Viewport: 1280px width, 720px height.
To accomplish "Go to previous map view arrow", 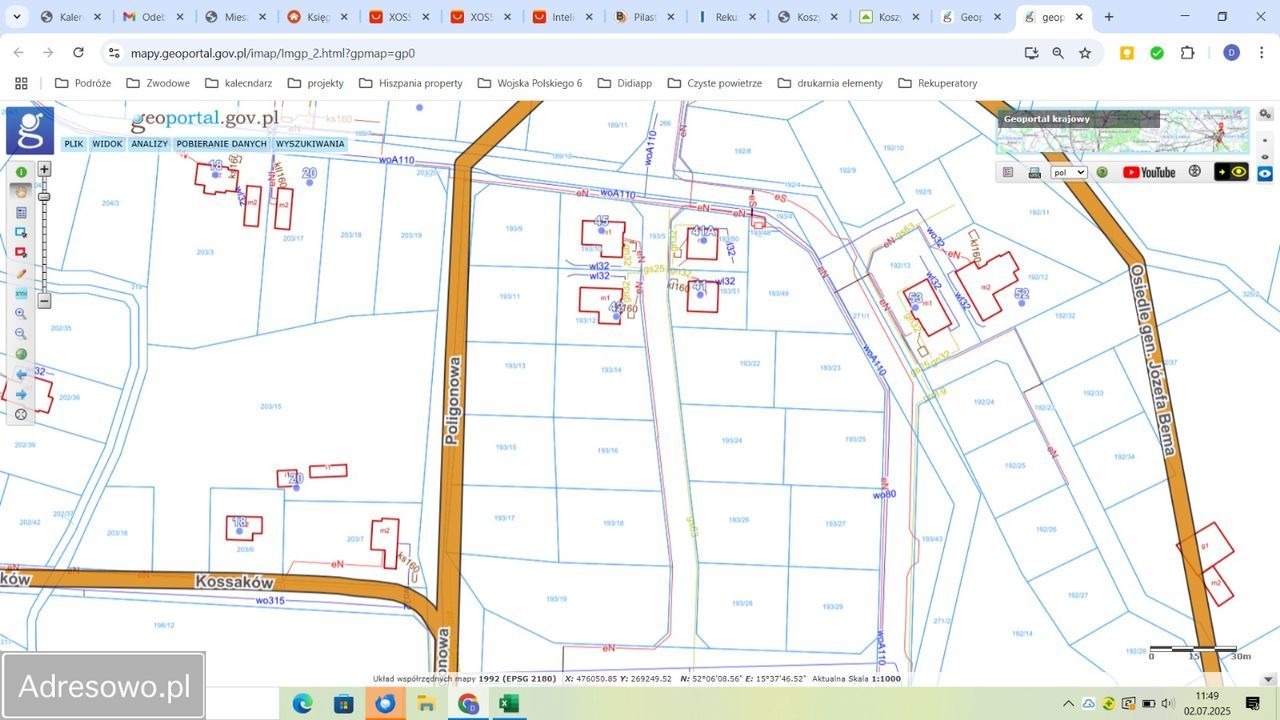I will coord(21,374).
